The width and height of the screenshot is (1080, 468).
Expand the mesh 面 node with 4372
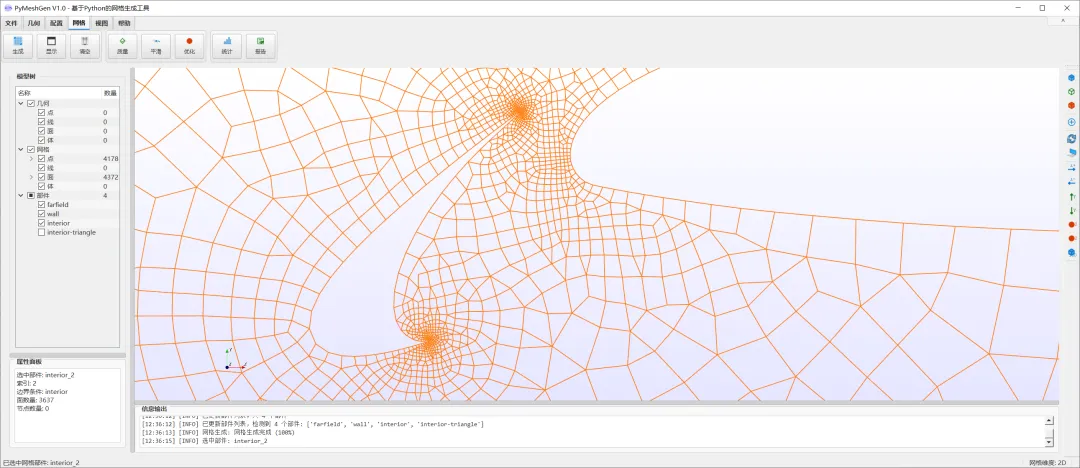pyautogui.click(x=31, y=177)
